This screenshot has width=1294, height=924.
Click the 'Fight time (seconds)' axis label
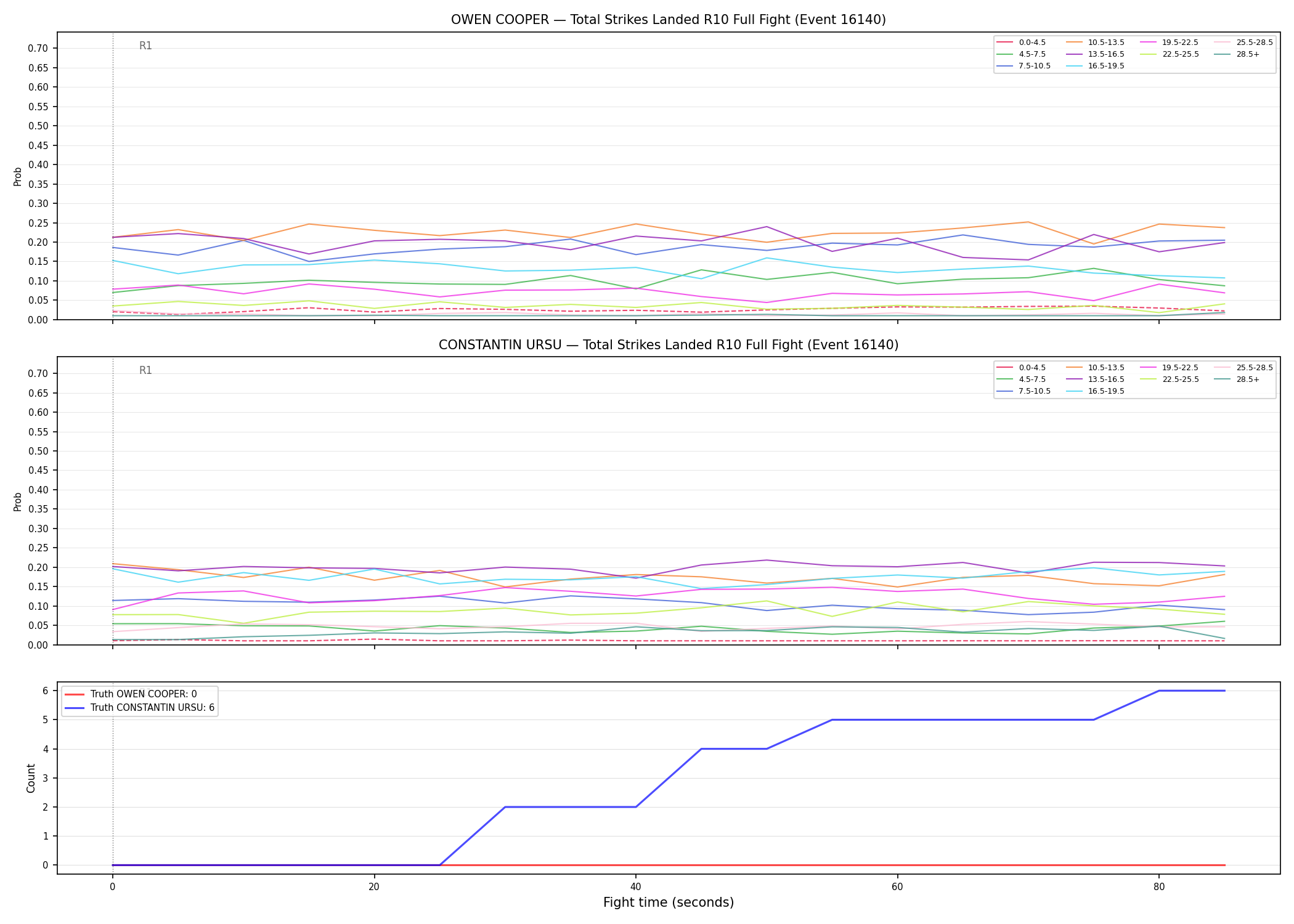coord(669,902)
